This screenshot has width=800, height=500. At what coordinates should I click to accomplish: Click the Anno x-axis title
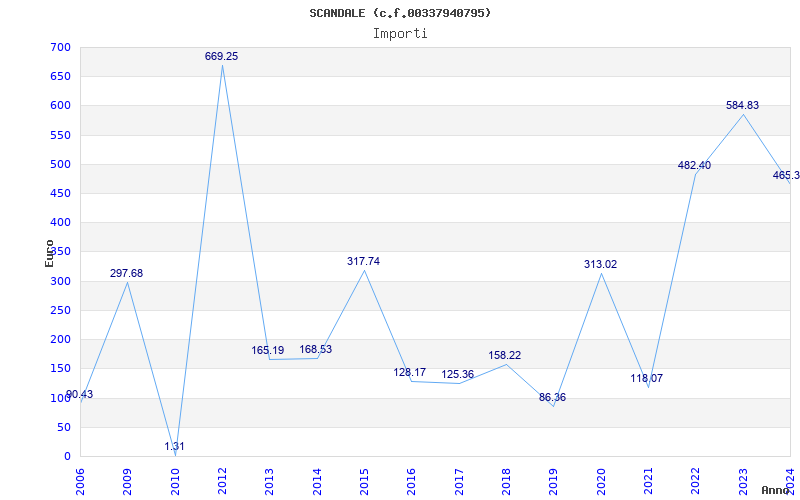(x=775, y=490)
